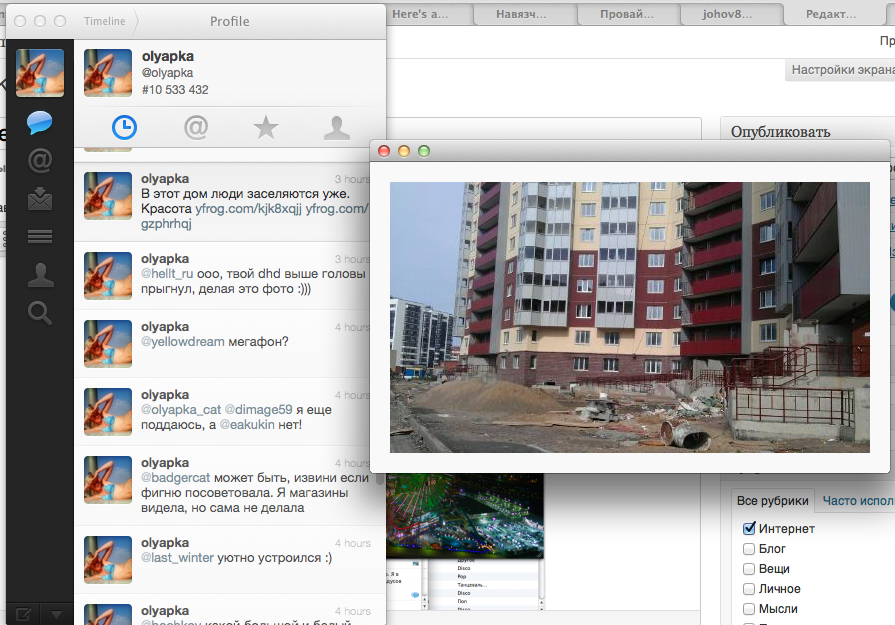The height and width of the screenshot is (625, 895).
Task: Click avatar on 'уютно устроился' tweet
Action: click(108, 559)
